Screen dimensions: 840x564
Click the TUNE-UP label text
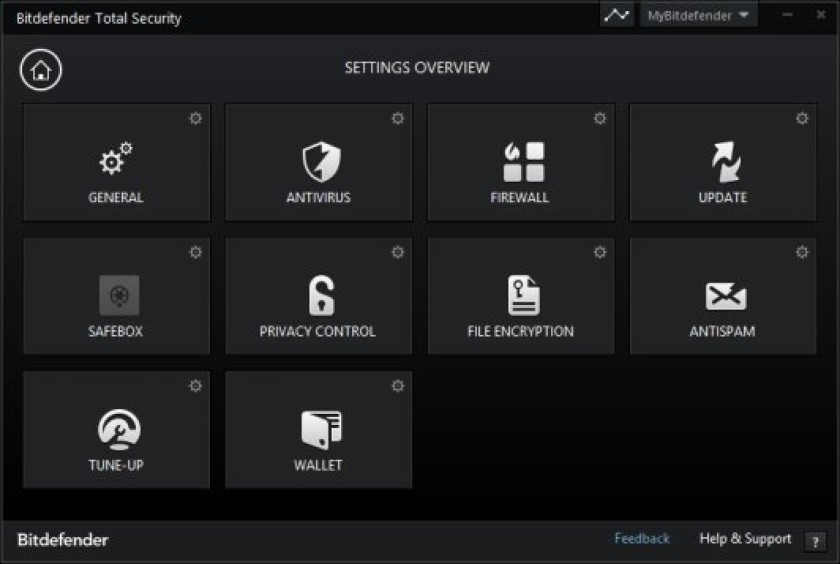coord(116,465)
